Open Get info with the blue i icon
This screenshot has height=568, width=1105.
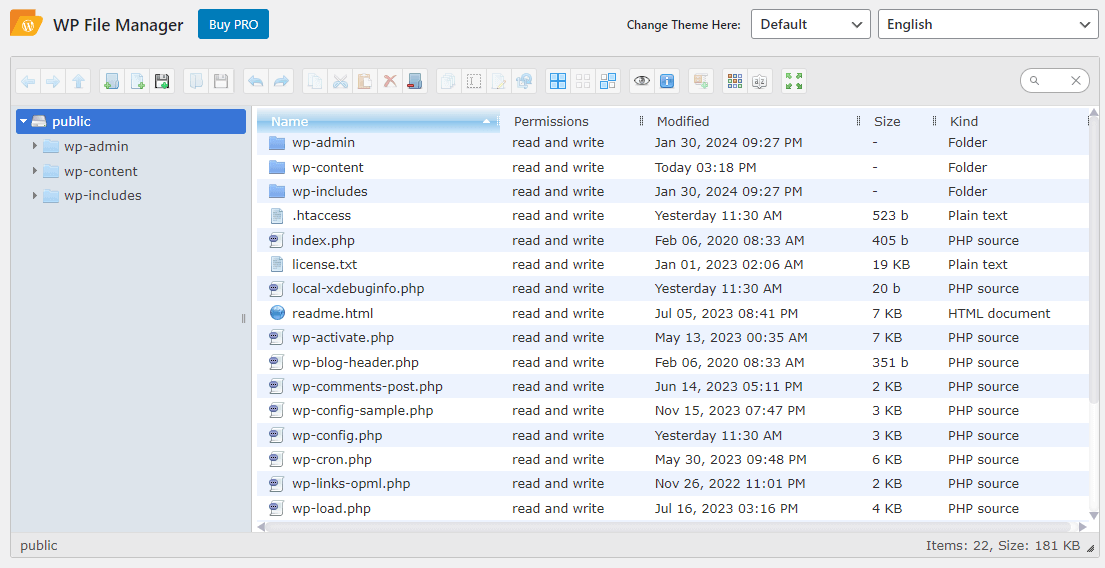(667, 82)
